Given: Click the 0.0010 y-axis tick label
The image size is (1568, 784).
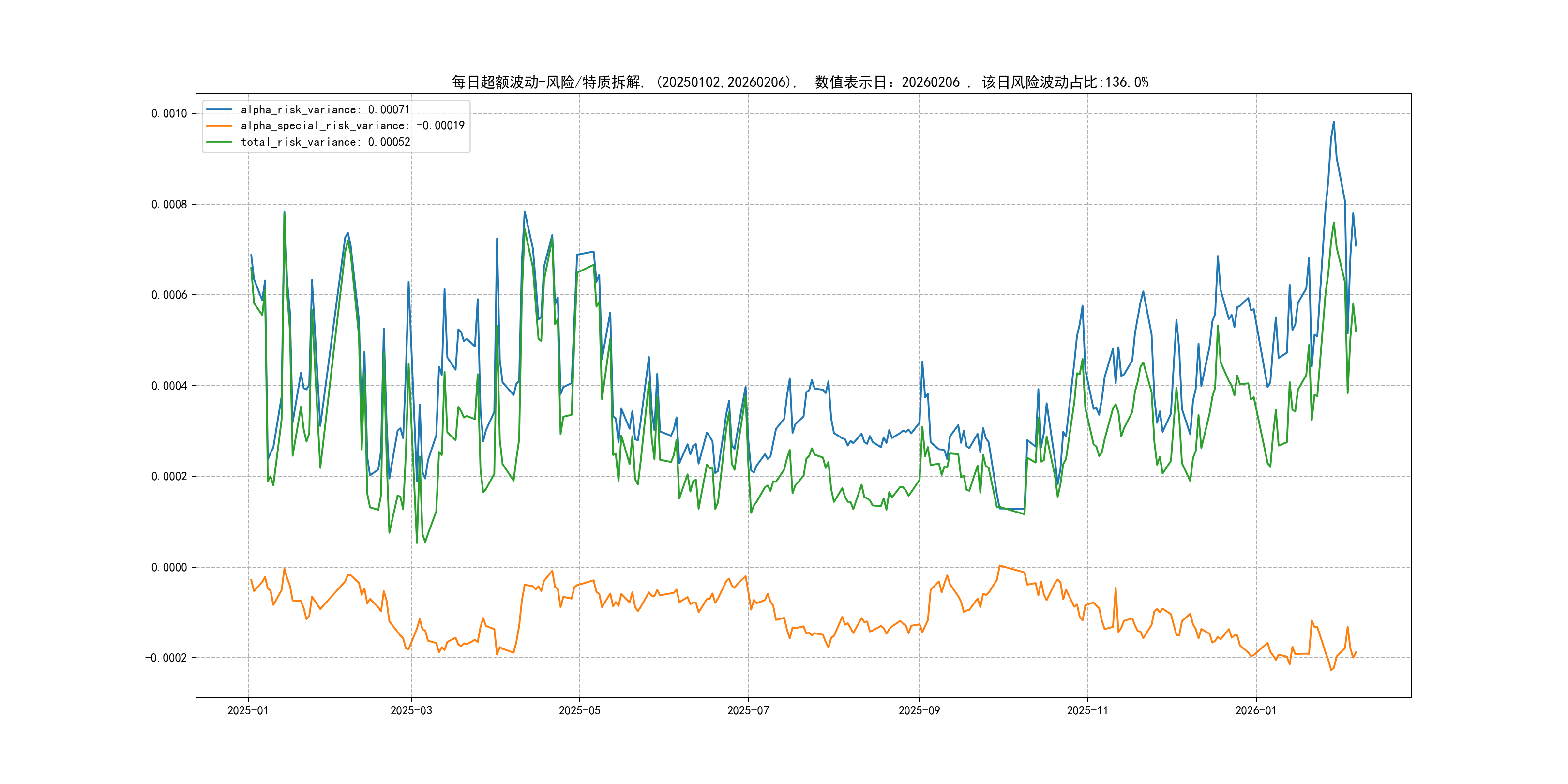Looking at the screenshot, I should pos(169,113).
